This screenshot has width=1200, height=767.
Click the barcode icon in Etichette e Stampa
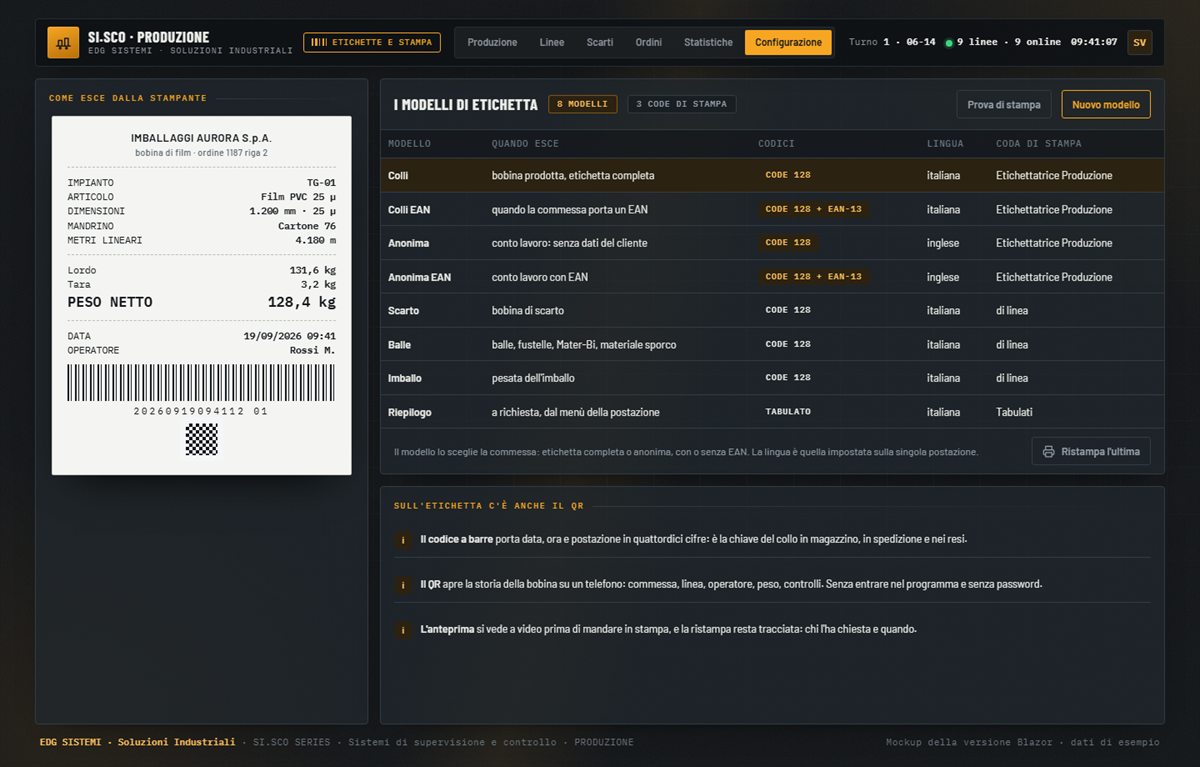318,42
